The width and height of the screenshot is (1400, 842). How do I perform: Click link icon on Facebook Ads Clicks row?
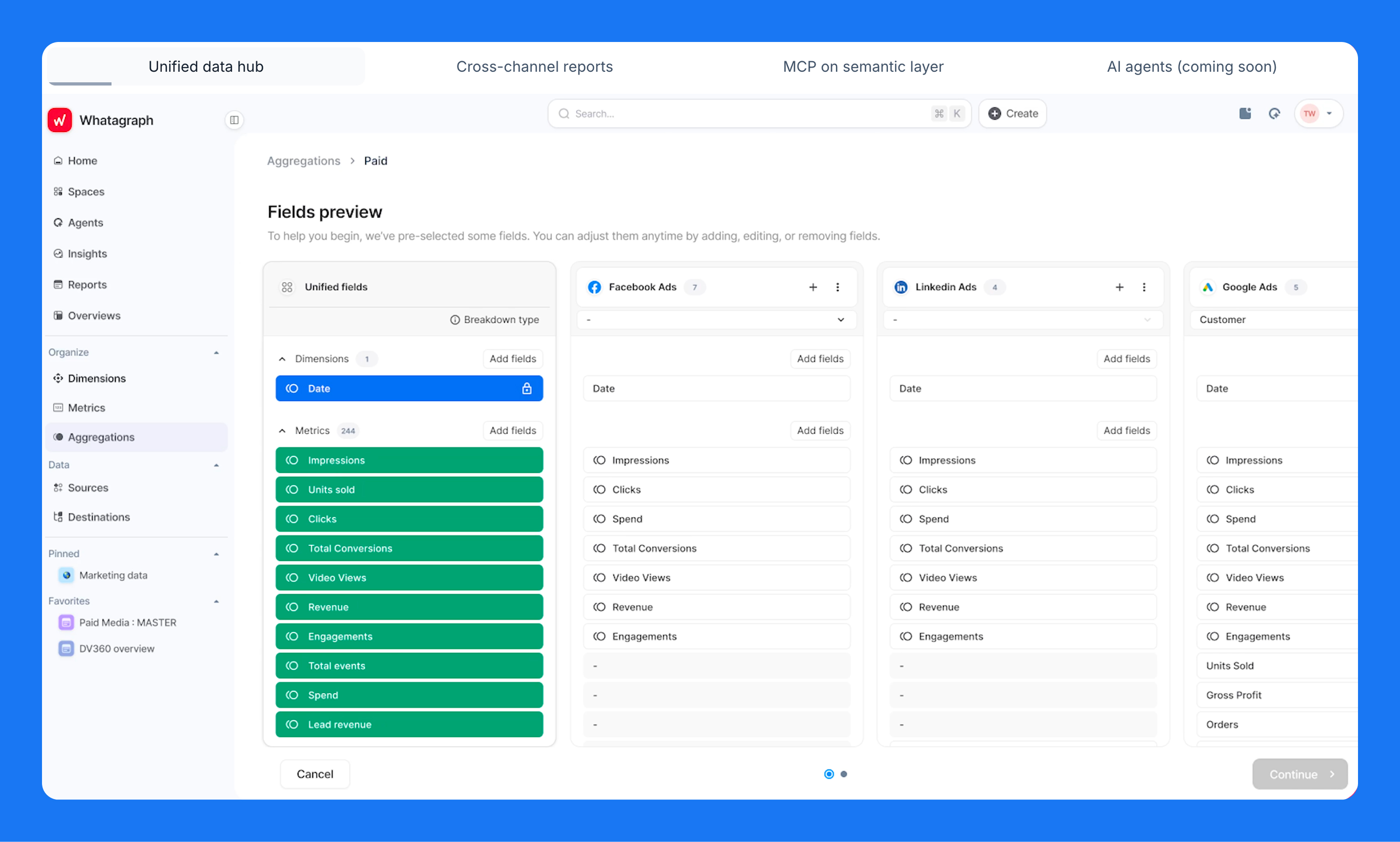[599, 490]
